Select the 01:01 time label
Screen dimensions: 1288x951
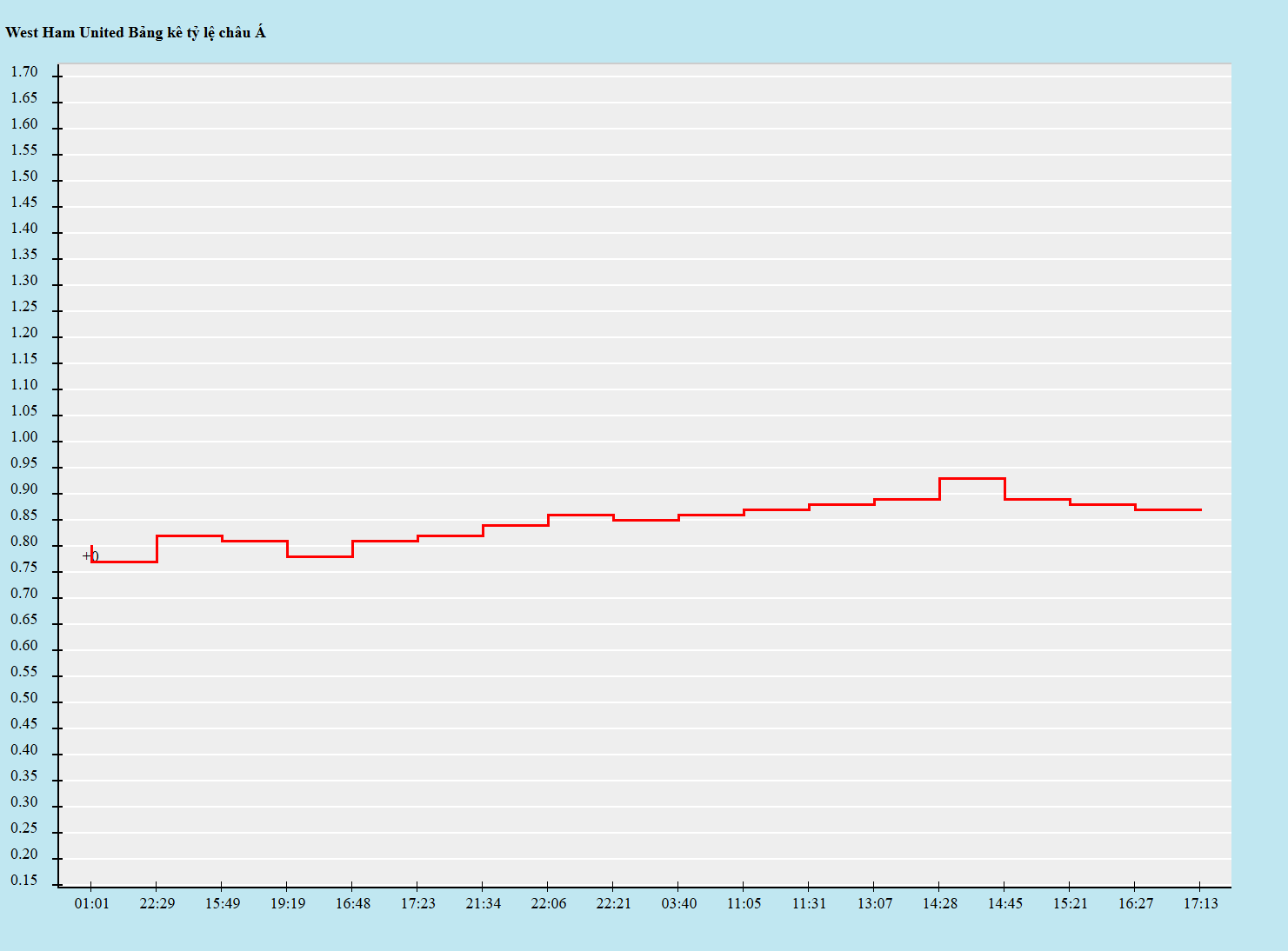(91, 903)
